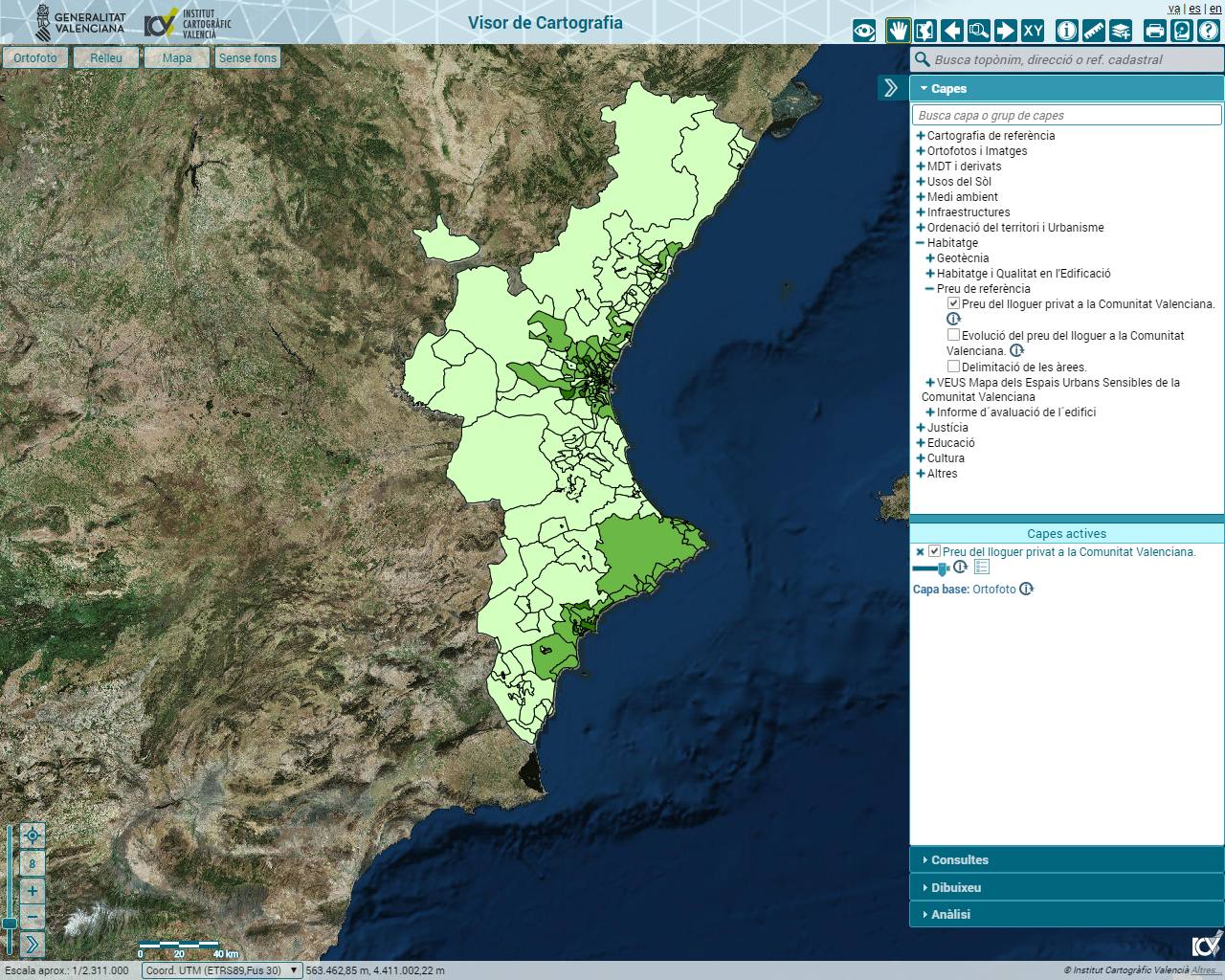Click the add layers icon
The width and height of the screenshot is (1225, 980).
coord(1121,31)
